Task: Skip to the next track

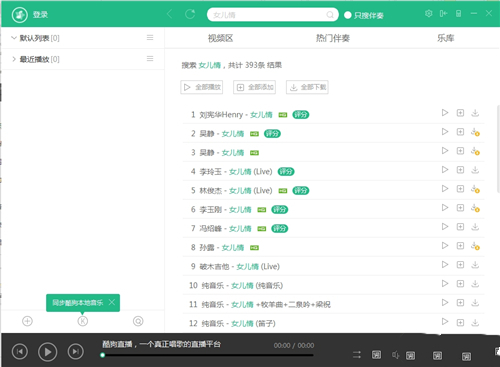Action: click(x=75, y=352)
